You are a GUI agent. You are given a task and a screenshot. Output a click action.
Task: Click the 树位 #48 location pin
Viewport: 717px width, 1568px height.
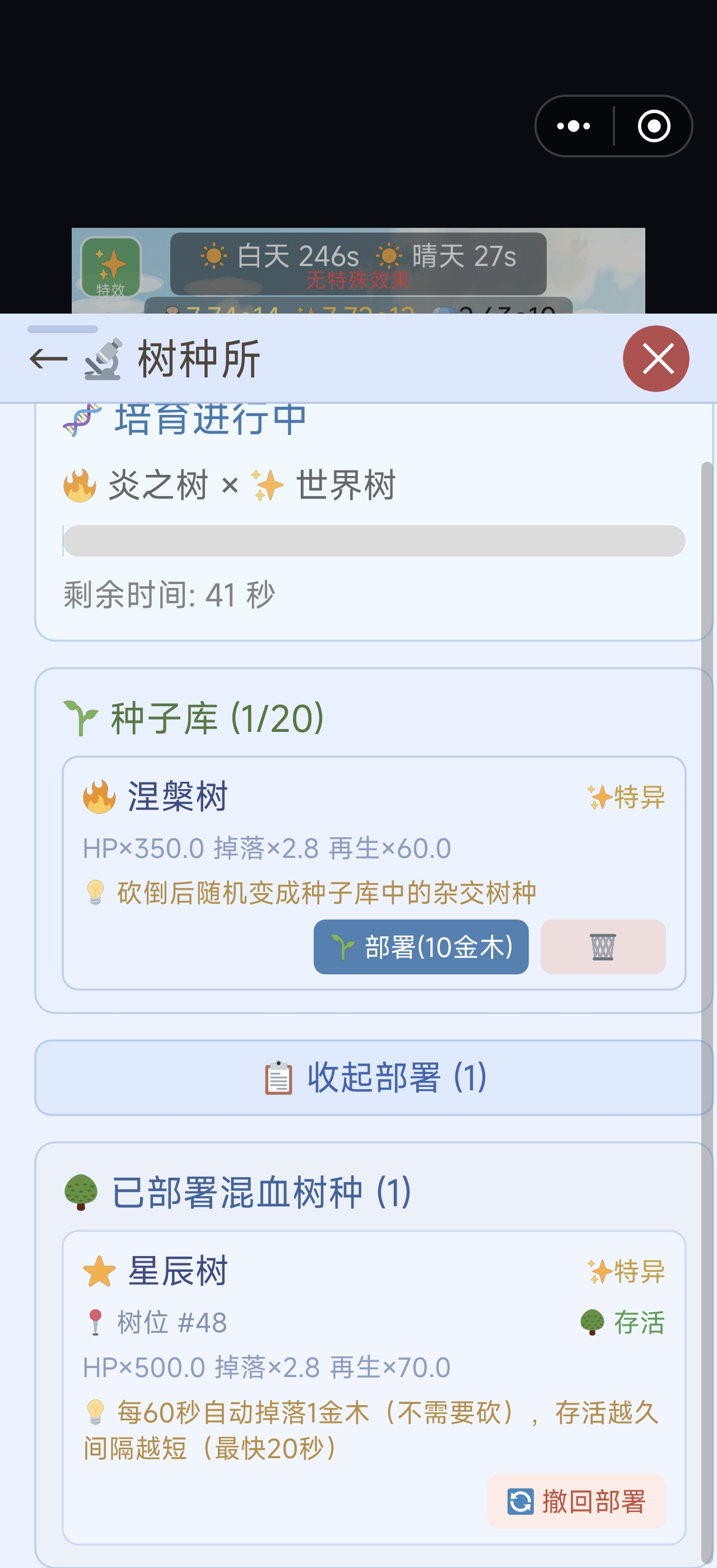(95, 1323)
